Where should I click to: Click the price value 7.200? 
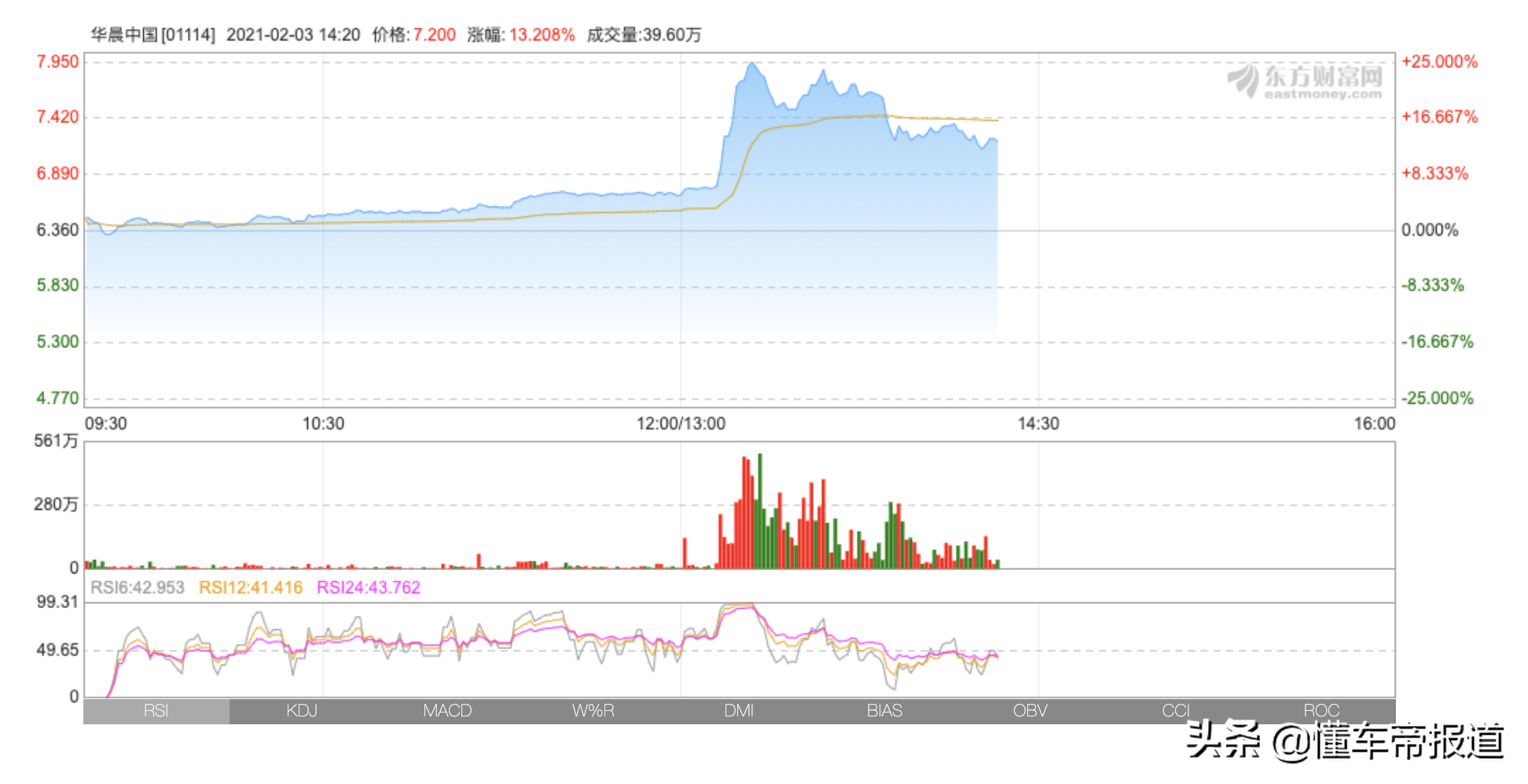coord(435,35)
